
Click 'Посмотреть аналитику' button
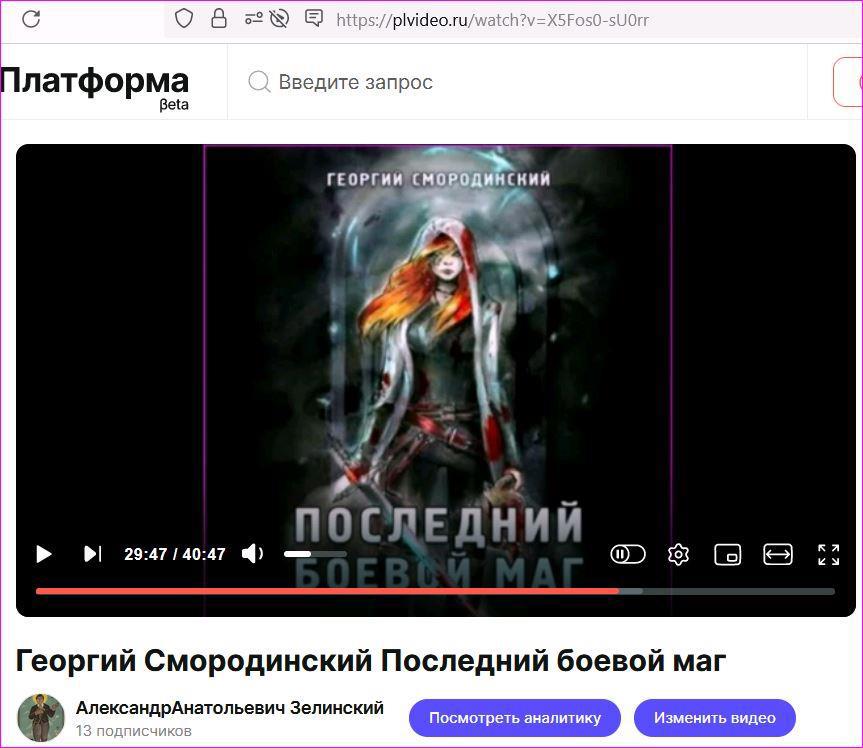point(515,718)
